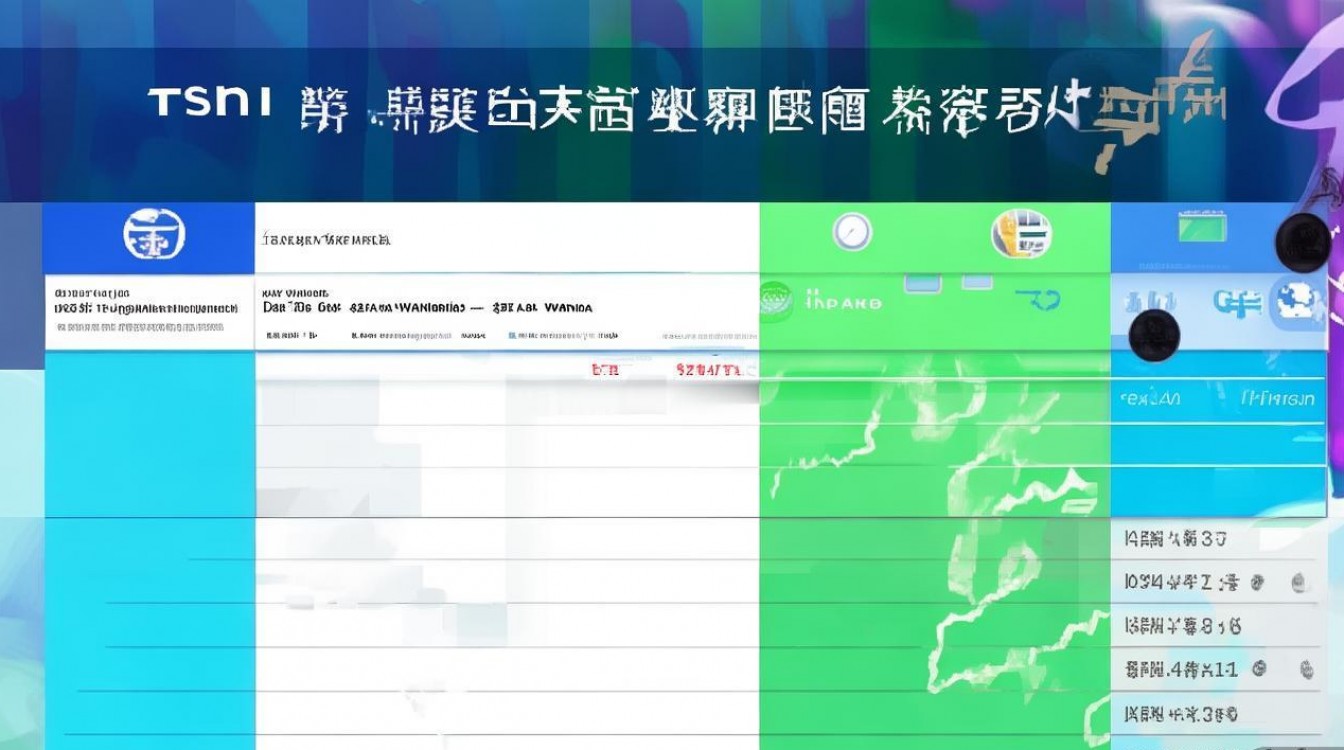Click the clock icon in the green panel
This screenshot has height=750, width=1344.
coord(852,232)
